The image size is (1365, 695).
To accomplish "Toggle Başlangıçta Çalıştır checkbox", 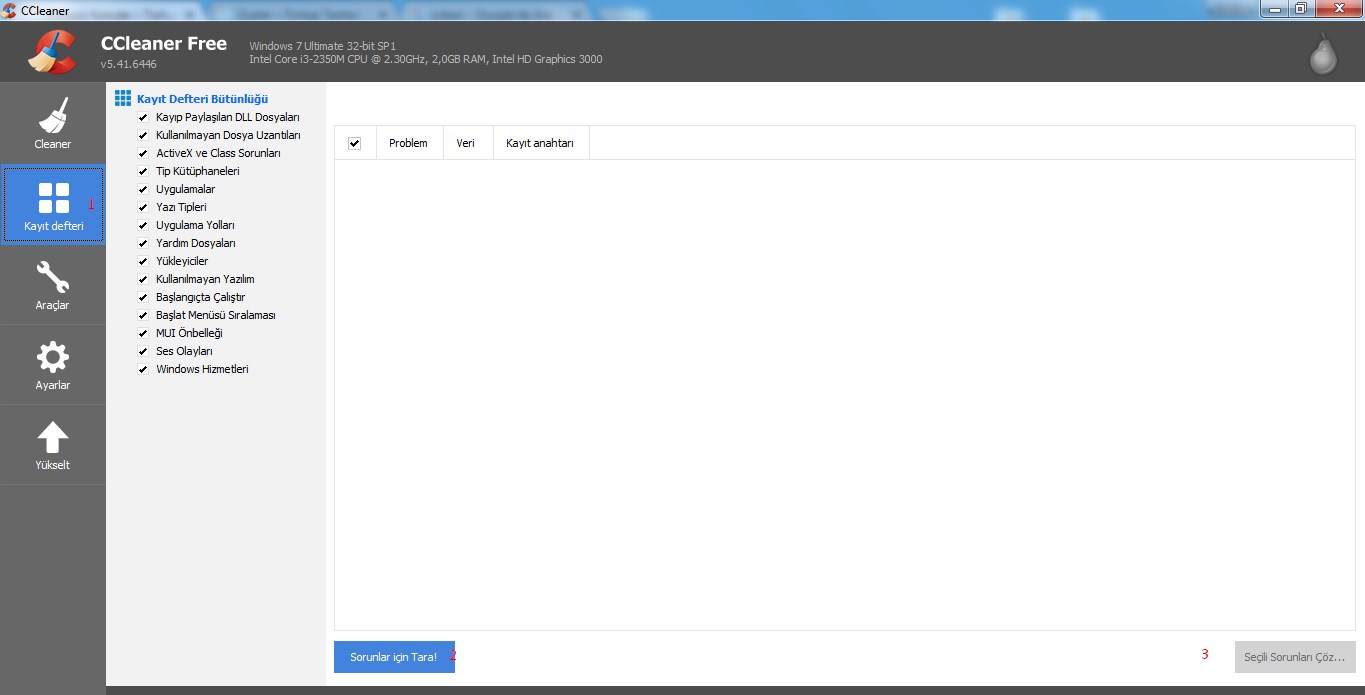I will click(x=143, y=297).
